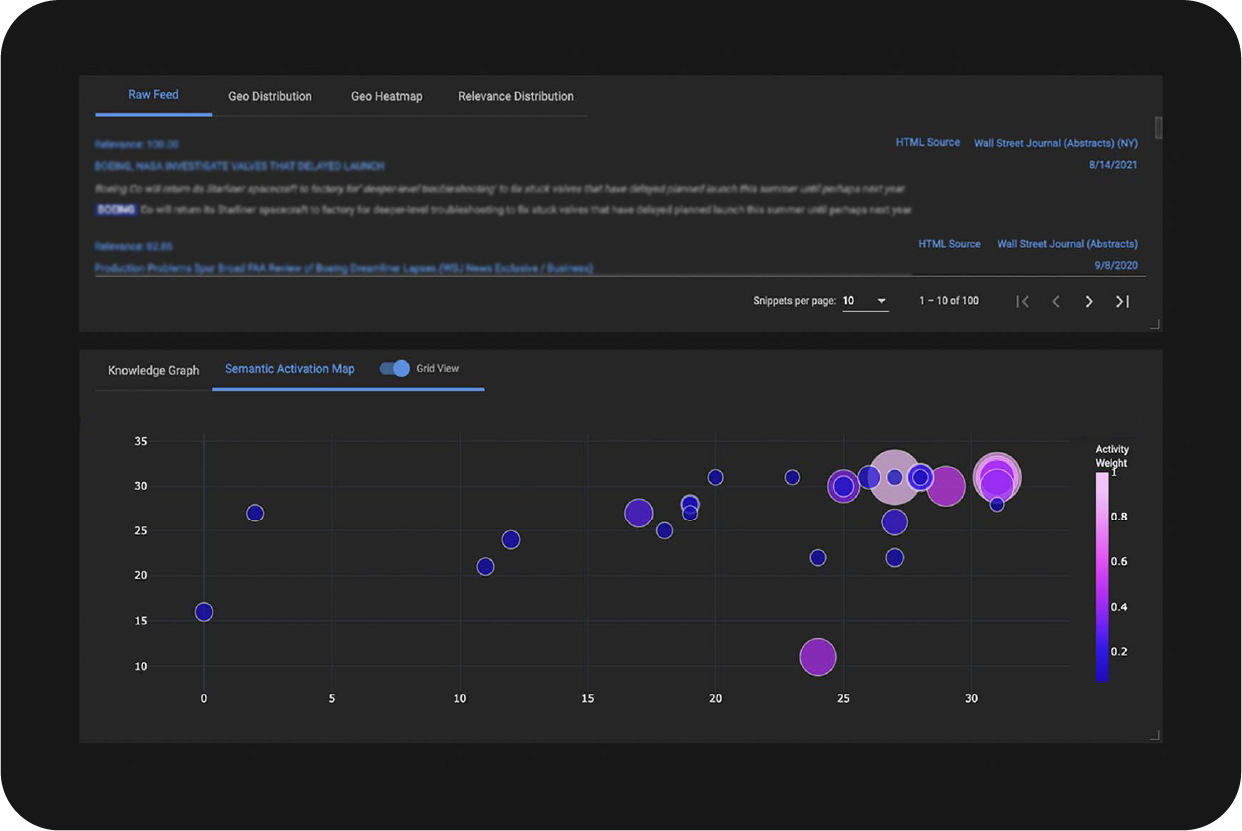
Task: Click the resize handle of the map panel
Action: (x=1156, y=735)
